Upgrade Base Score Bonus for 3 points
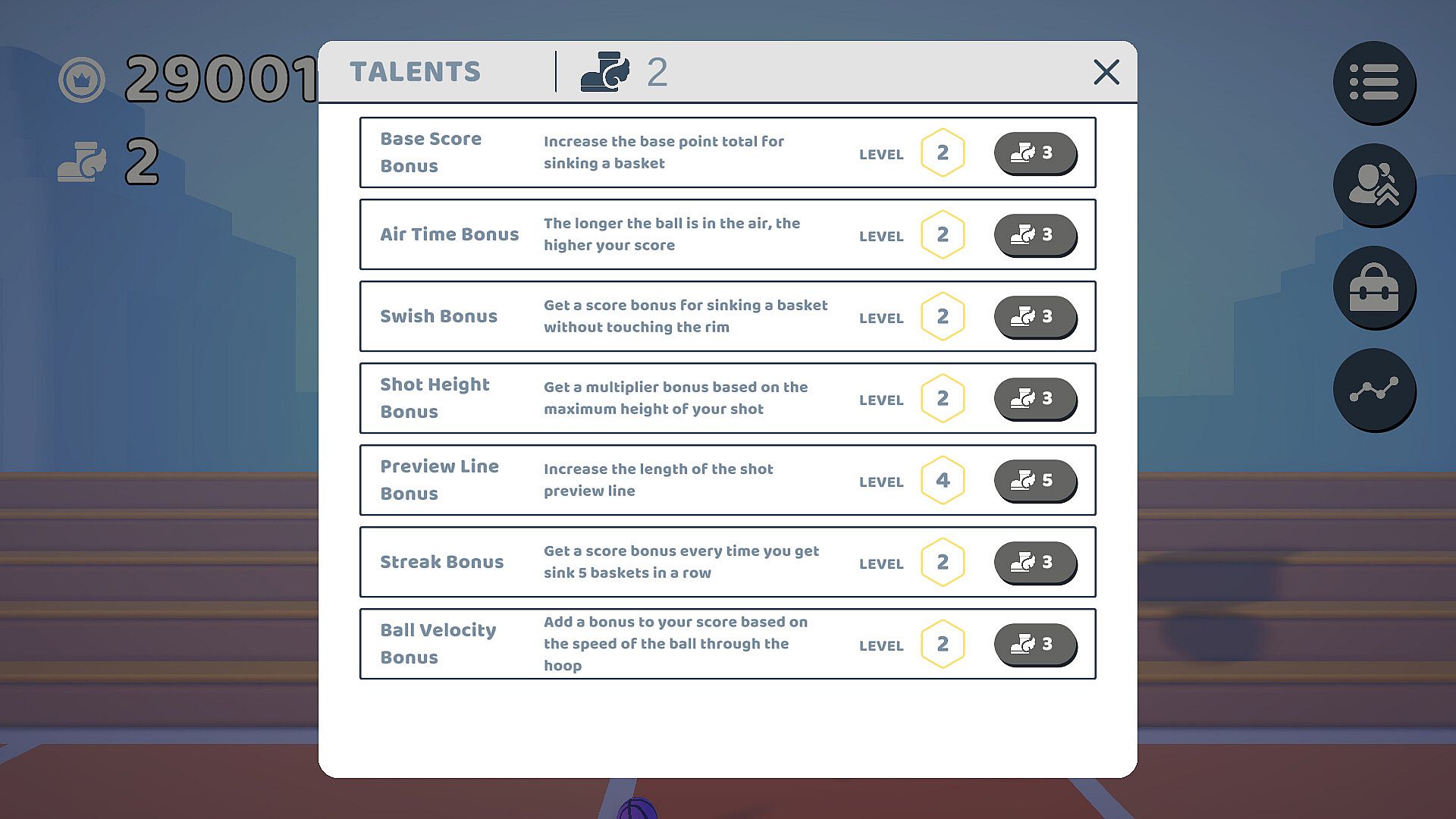The image size is (1456, 819). click(x=1035, y=152)
